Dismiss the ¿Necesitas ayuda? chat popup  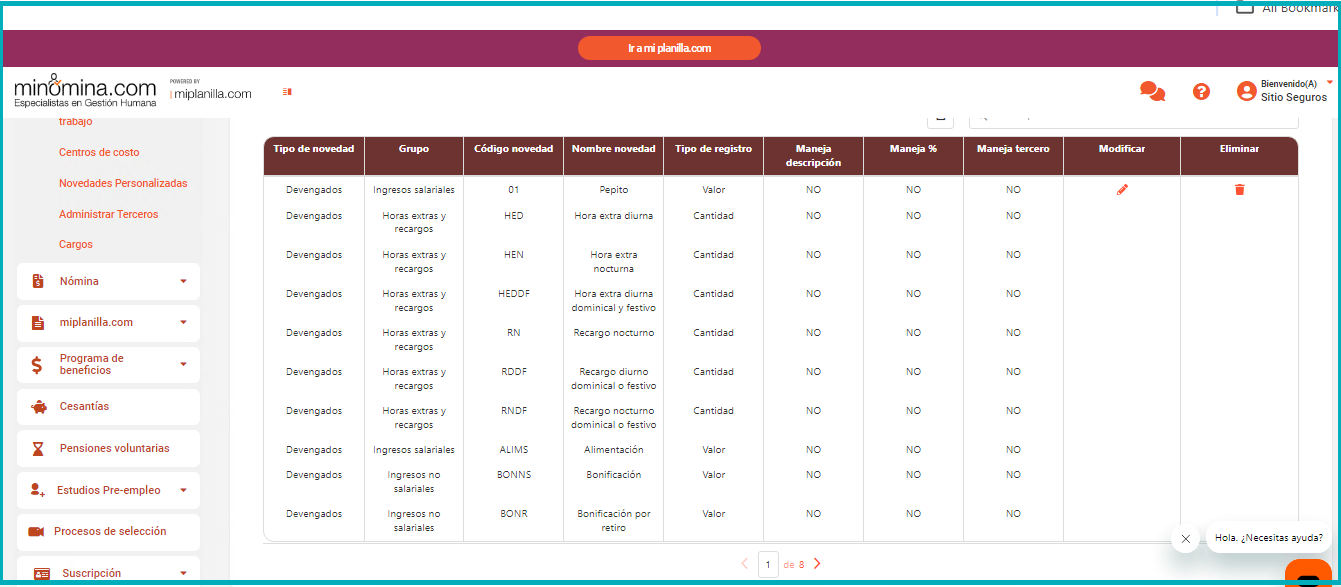click(1185, 539)
